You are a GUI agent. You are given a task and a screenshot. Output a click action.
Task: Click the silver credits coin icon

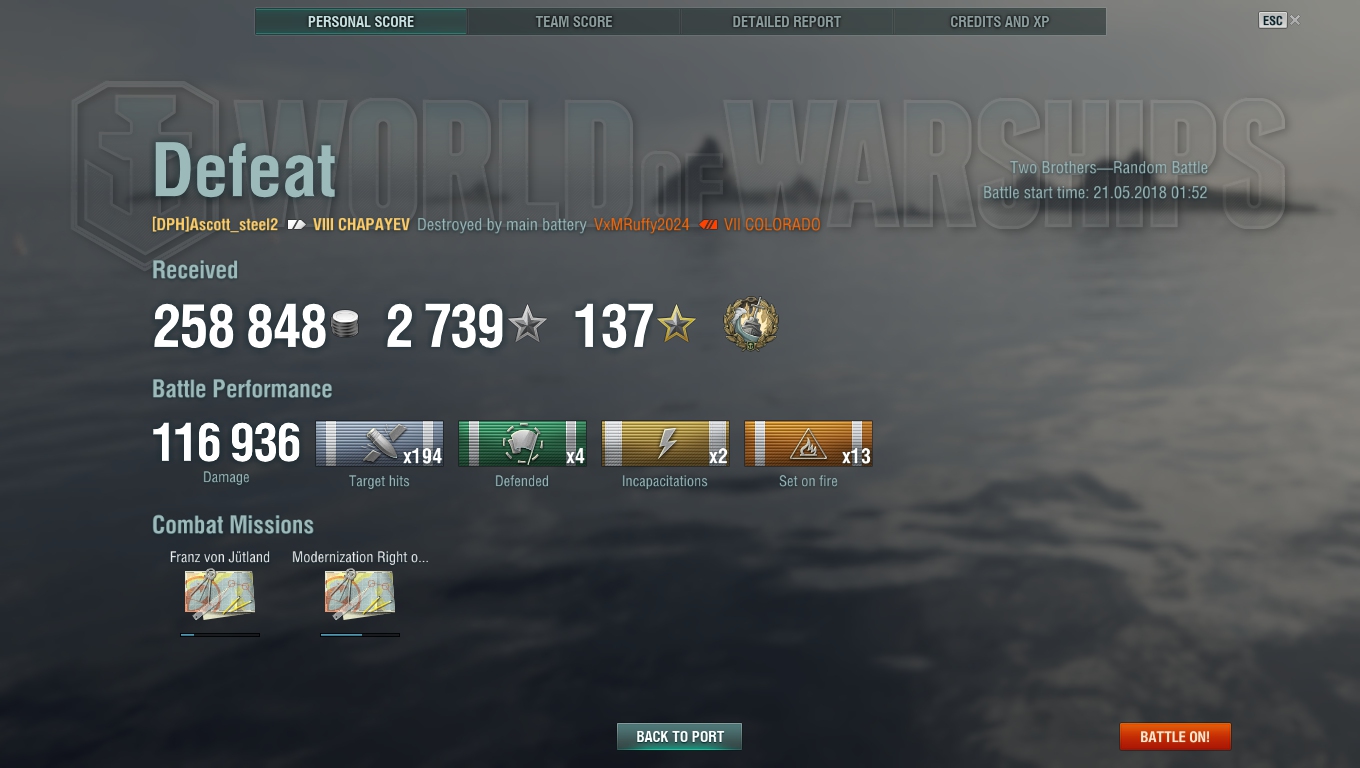click(345, 325)
